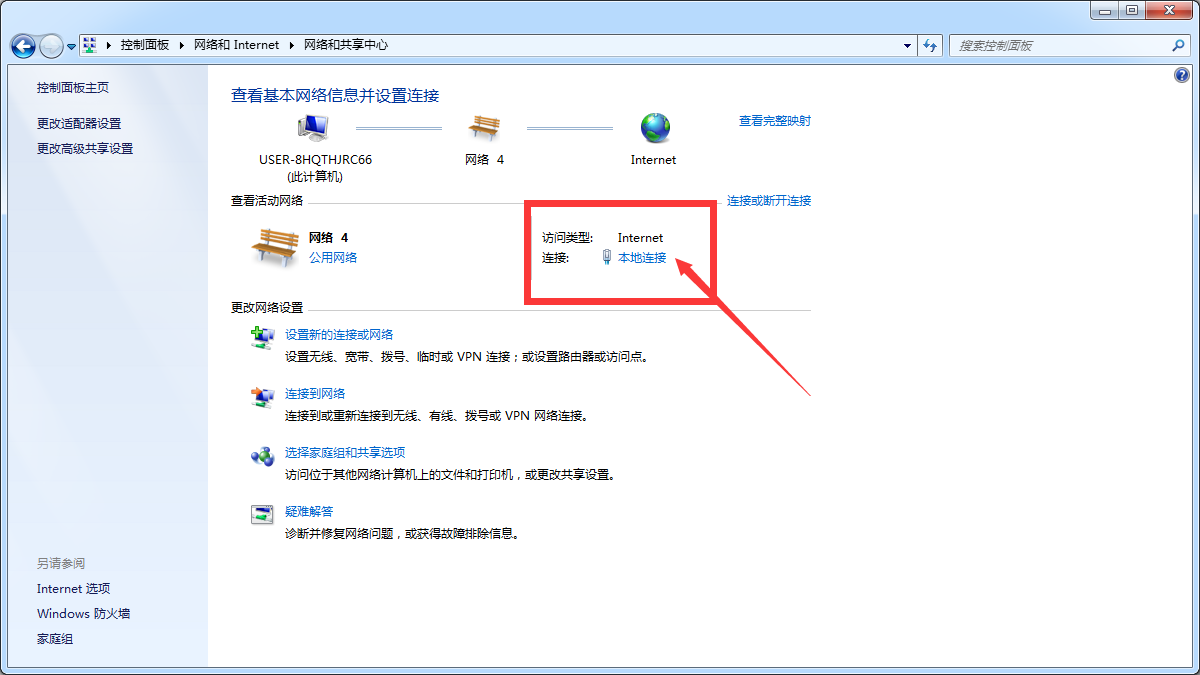Open Internet 选项 link

tap(74, 589)
